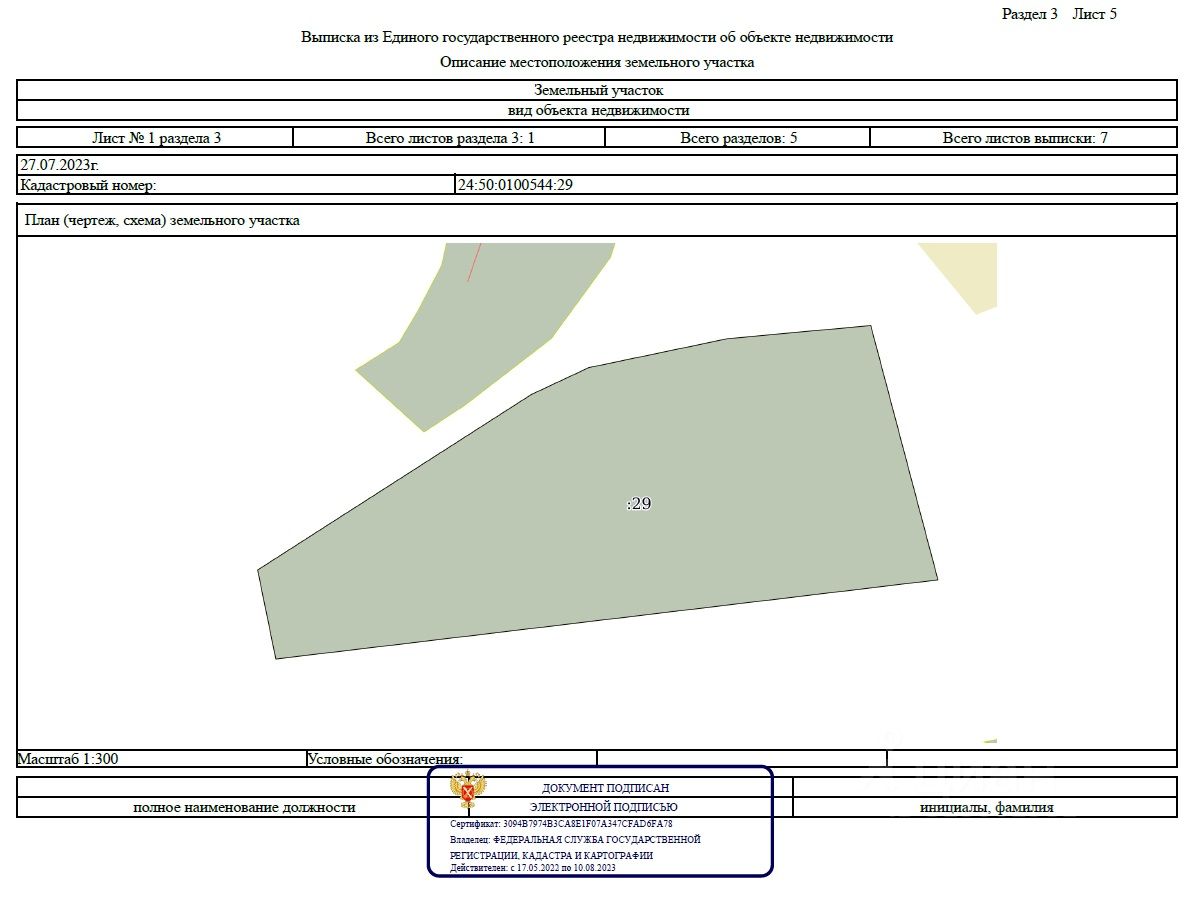Screen dimensions: 1200x900
Task: Click 'Всего листов раздела 3: 1' cell
Action: coord(449,138)
